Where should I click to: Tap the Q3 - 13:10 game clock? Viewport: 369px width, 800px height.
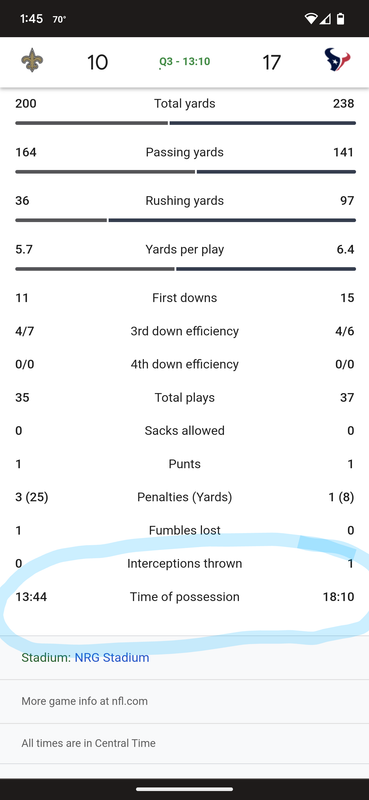click(184, 62)
